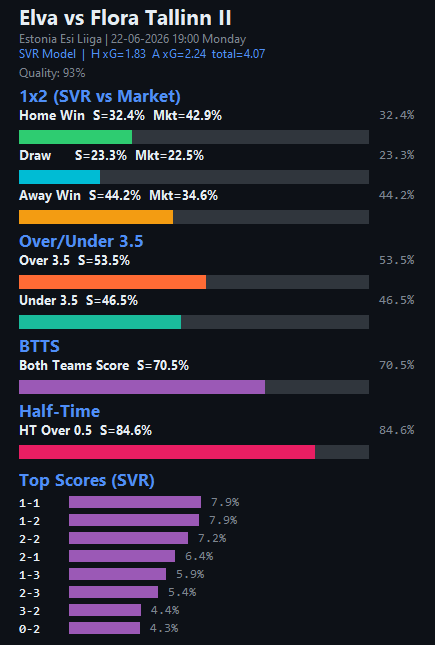Click the Half-Time section heading

[60, 411]
